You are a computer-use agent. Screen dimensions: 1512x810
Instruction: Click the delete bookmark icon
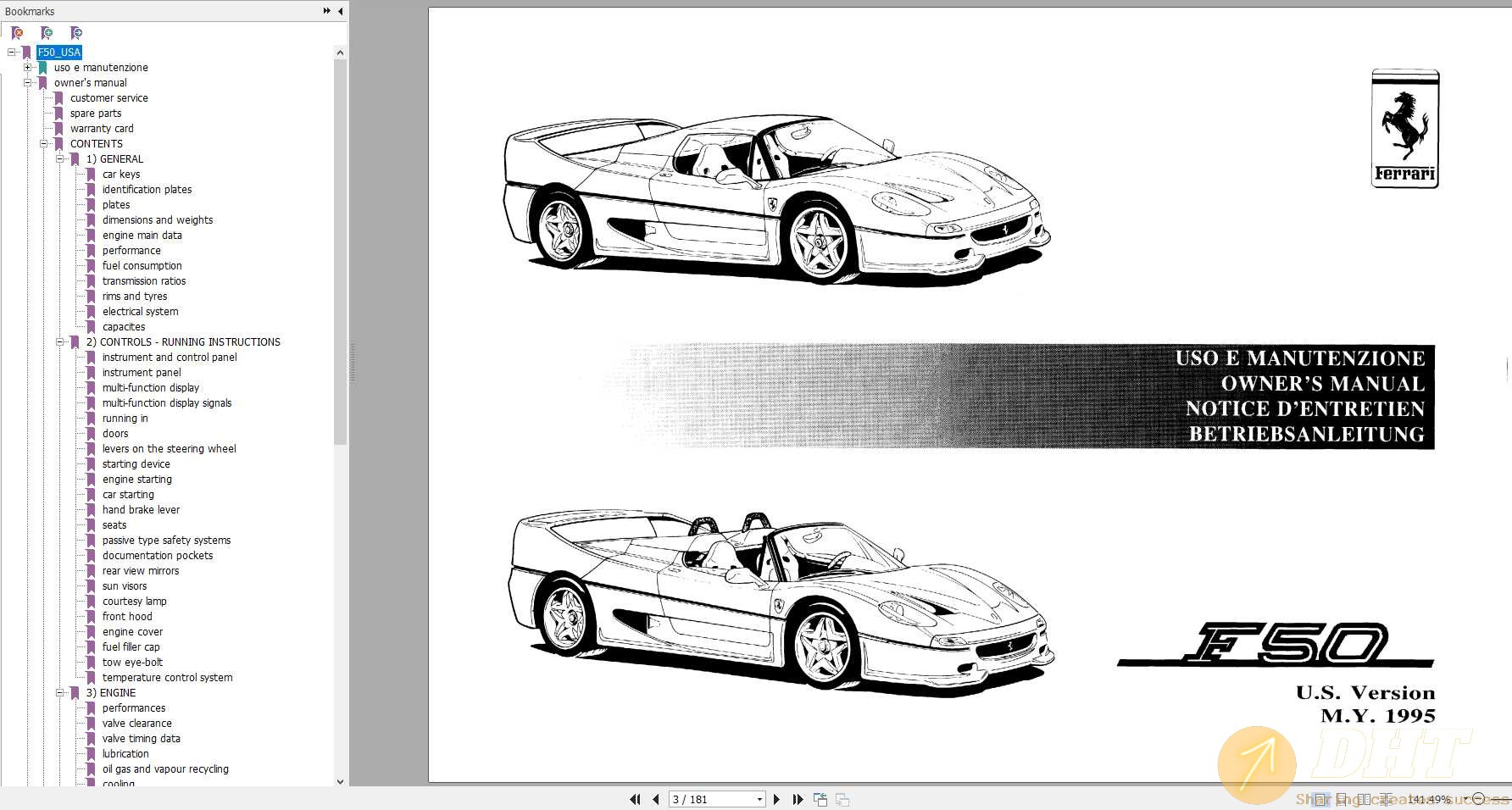pyautogui.click(x=17, y=33)
